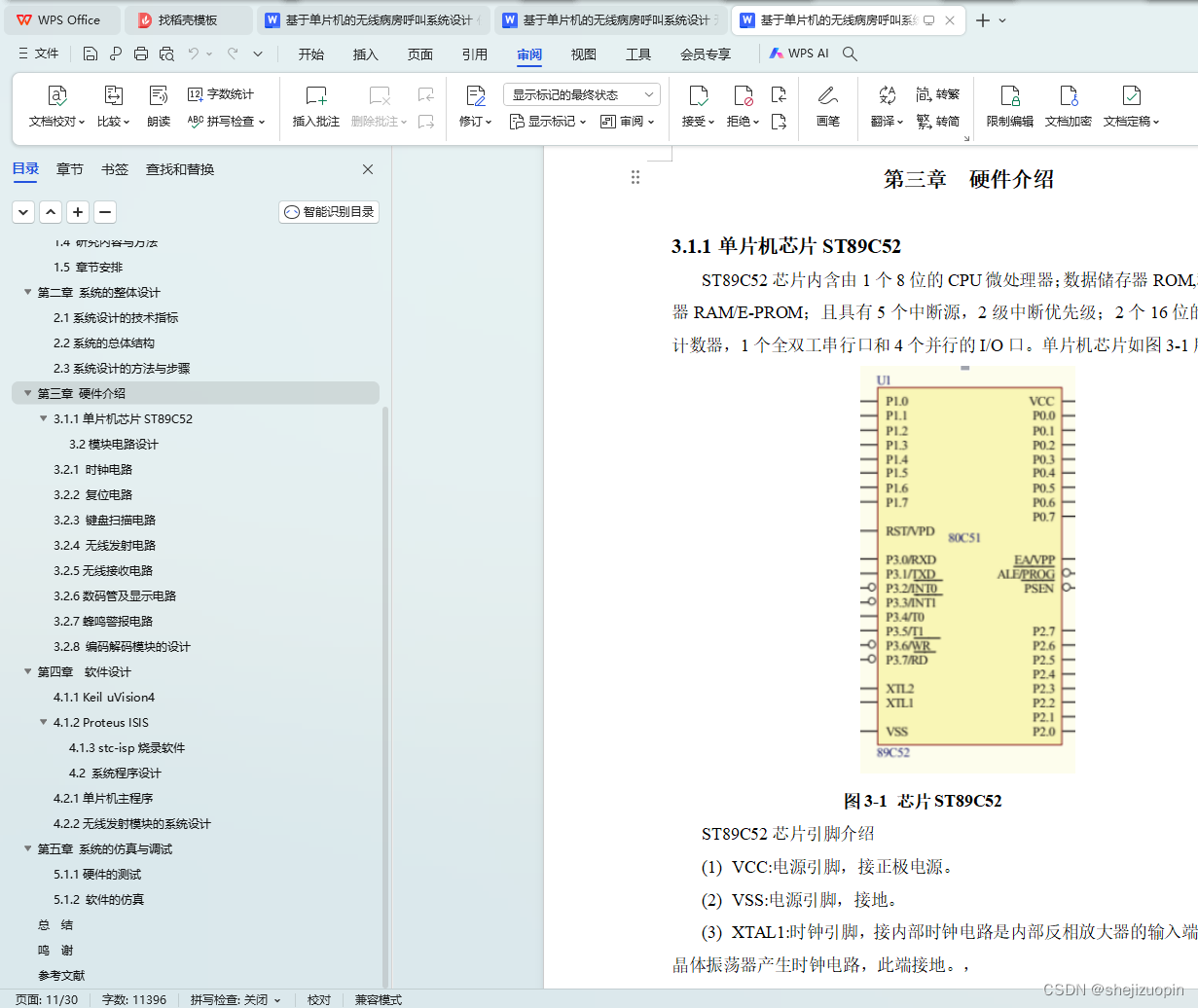Click the search magnifier icon
The height and width of the screenshot is (1008, 1198).
[850, 54]
